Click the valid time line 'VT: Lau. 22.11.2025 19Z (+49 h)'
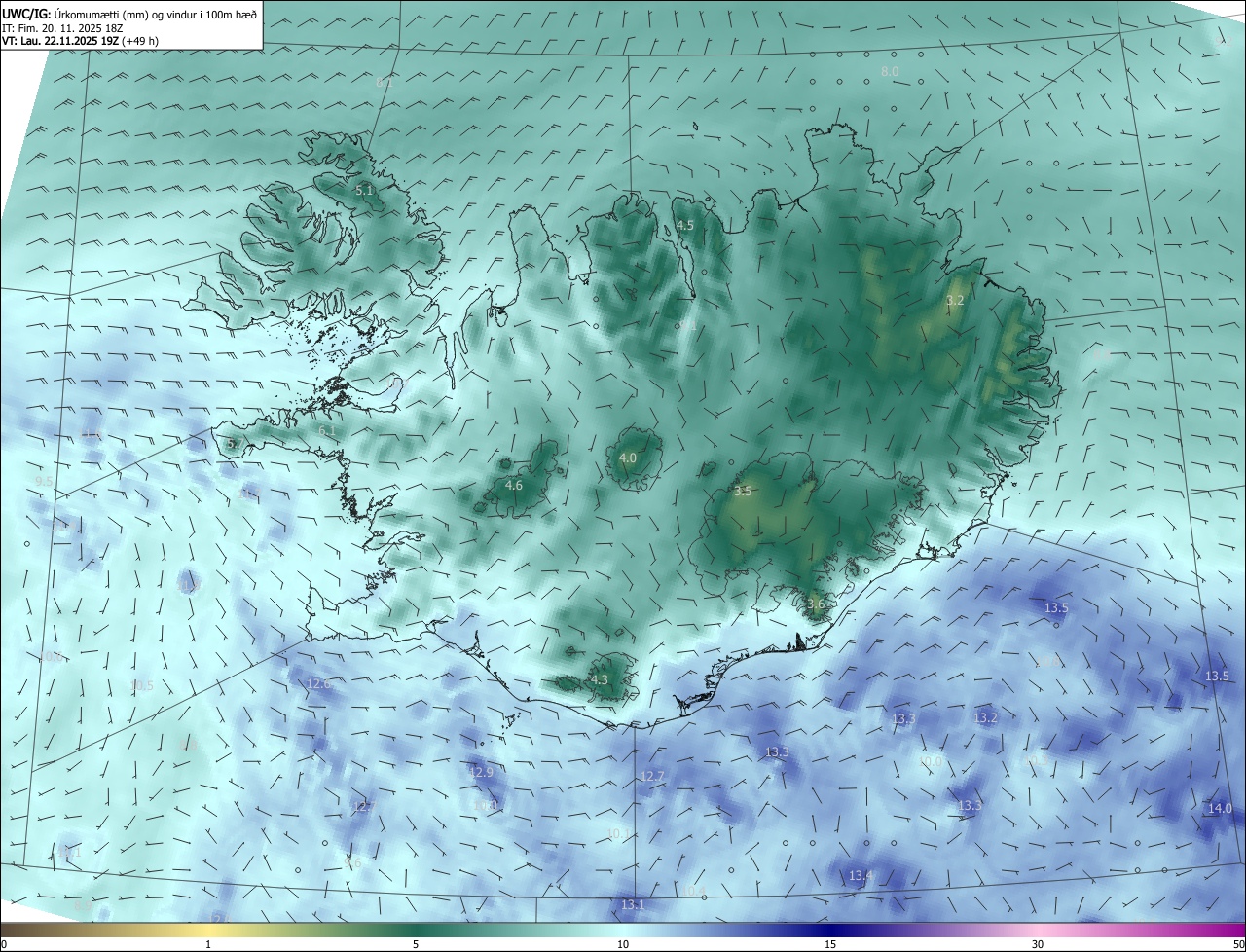Image resolution: width=1246 pixels, height=952 pixels. 80,41
